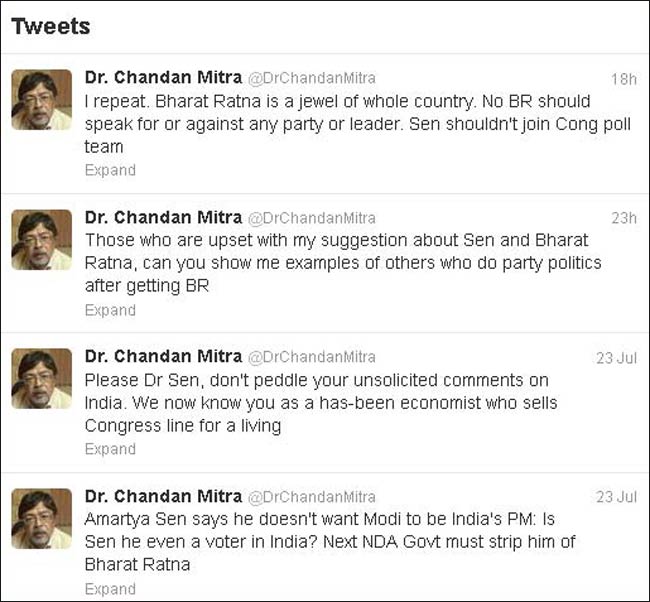Click author name on 'Amartya Sen says' tweet
This screenshot has width=650, height=602.
[x=163, y=496]
